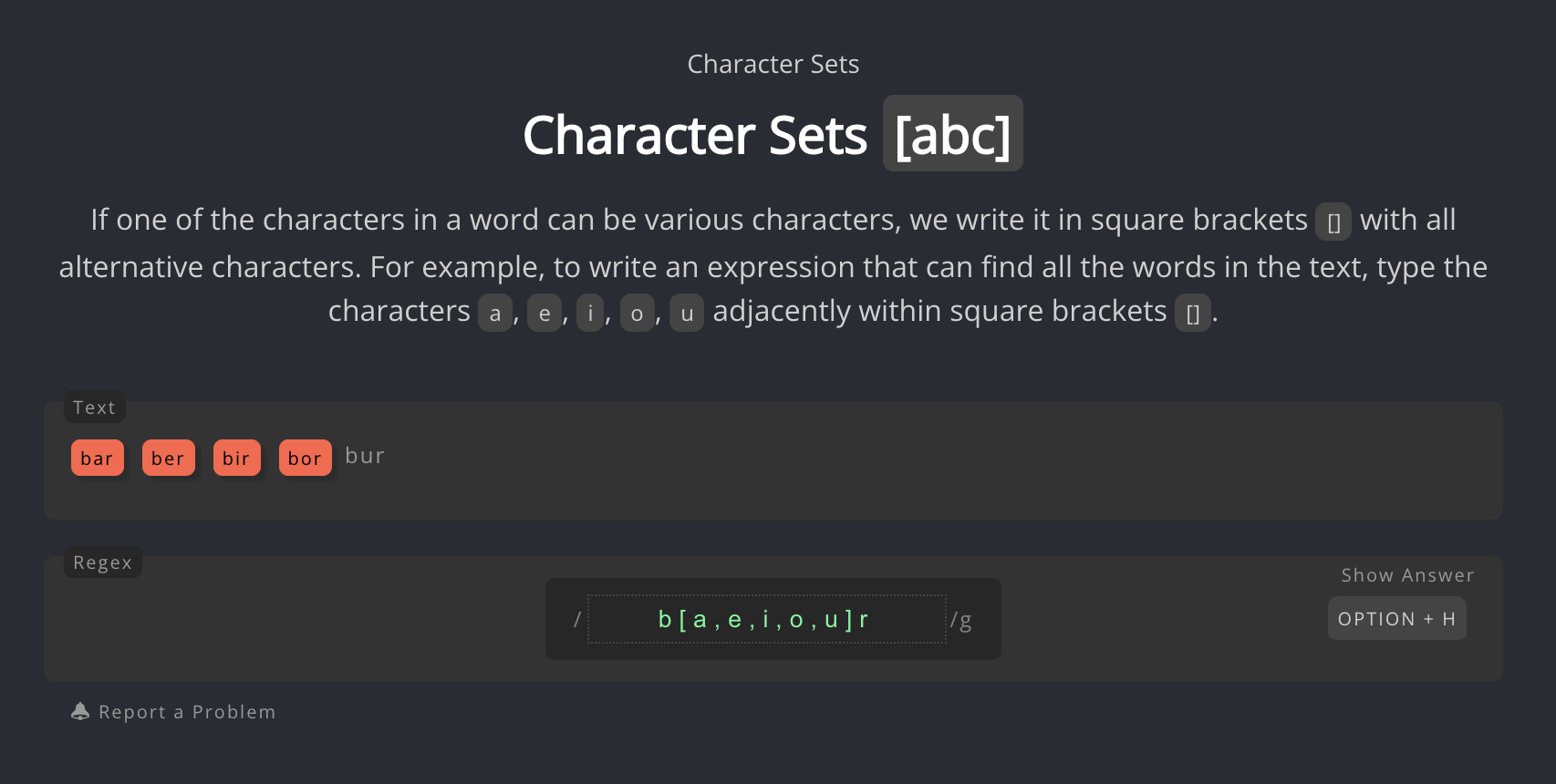Screen dimensions: 1556x784
Task: Click the [abc] badge beside the title
Action: [x=952, y=133]
